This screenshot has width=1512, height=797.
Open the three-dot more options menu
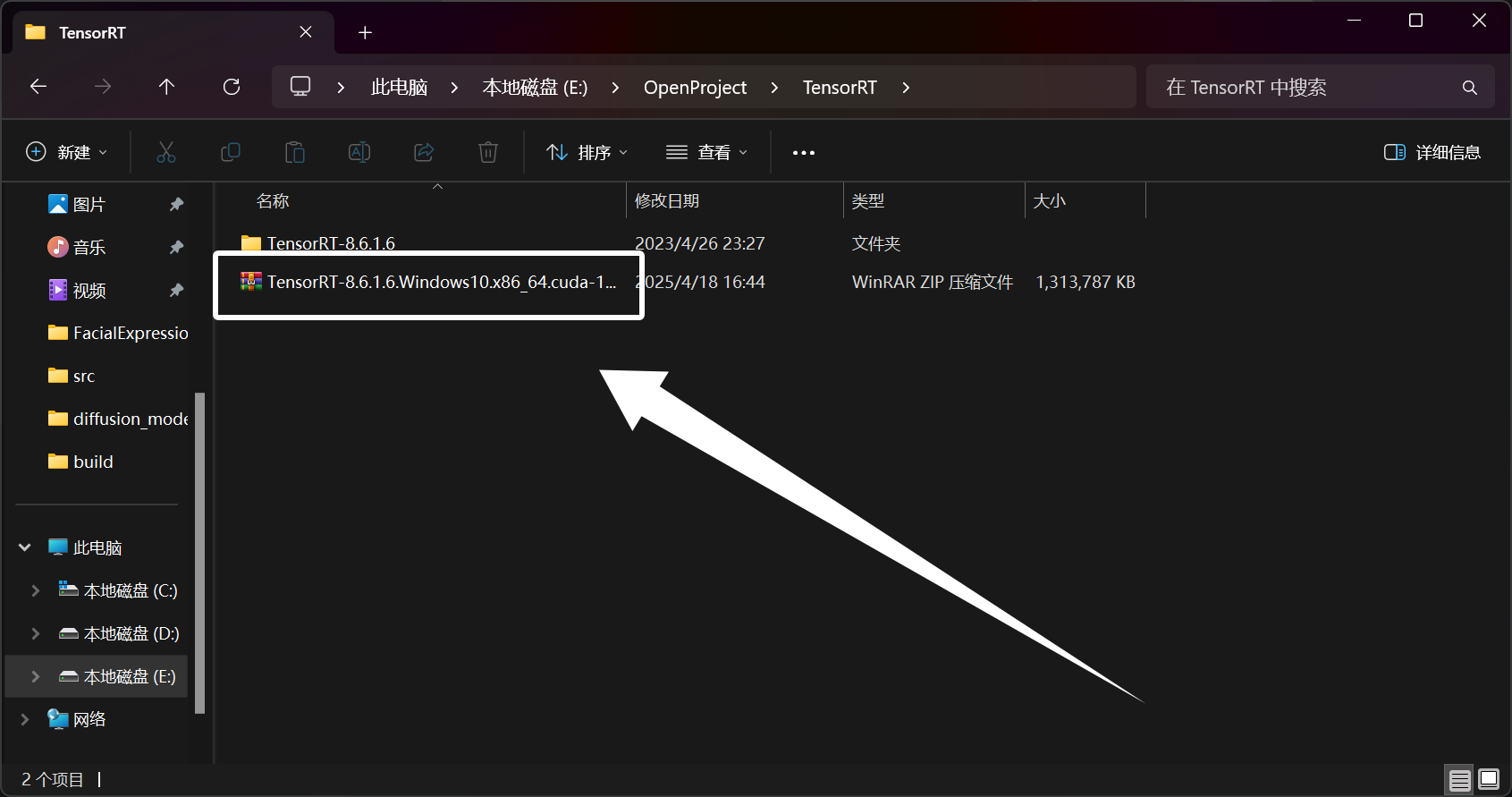804,153
